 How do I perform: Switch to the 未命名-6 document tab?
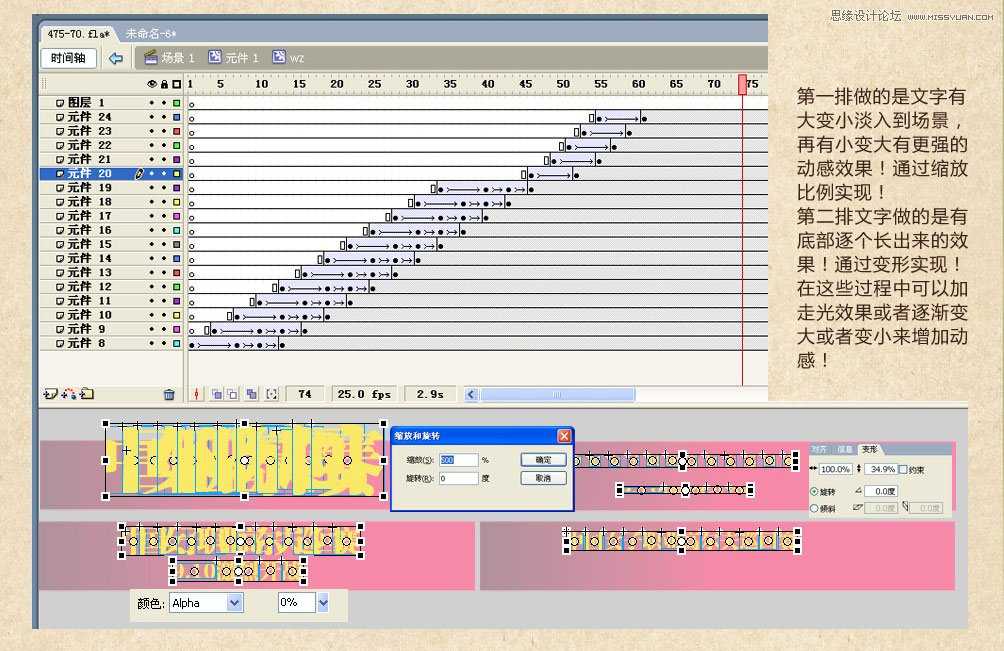[151, 33]
